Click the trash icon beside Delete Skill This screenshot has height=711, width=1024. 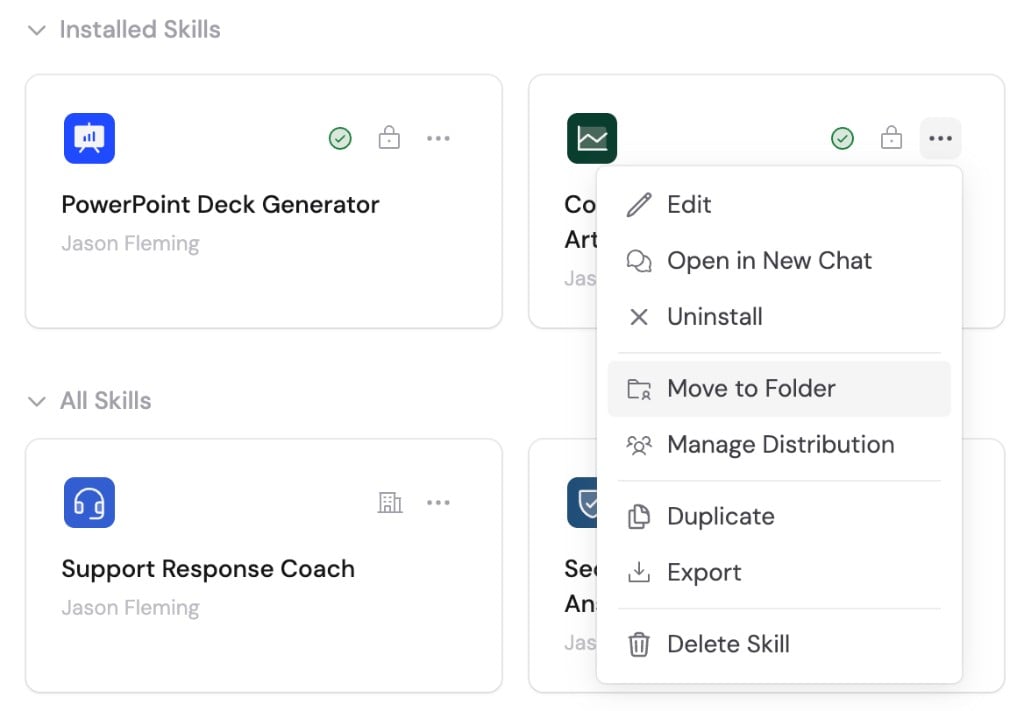[x=639, y=644]
